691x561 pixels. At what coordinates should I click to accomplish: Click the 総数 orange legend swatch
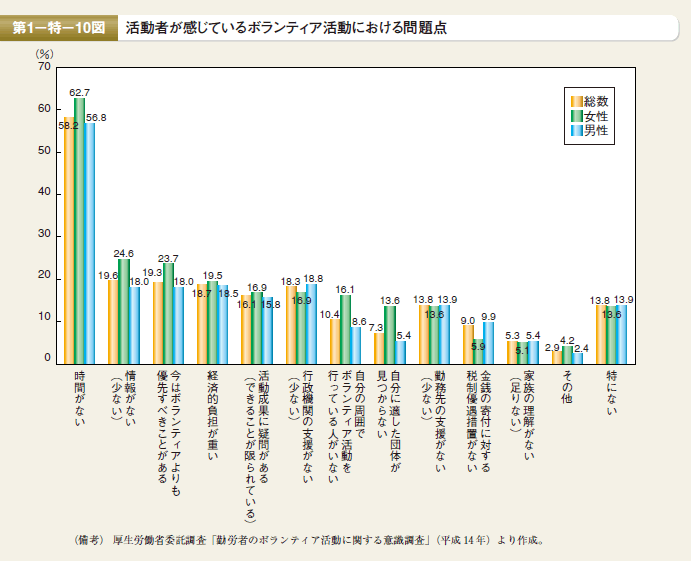pos(576,102)
